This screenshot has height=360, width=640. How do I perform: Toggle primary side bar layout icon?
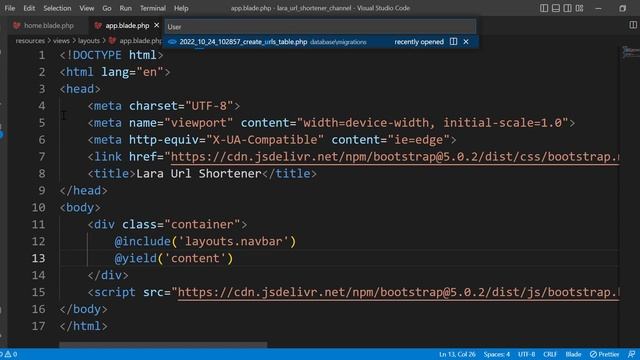pyautogui.click(x=544, y=8)
